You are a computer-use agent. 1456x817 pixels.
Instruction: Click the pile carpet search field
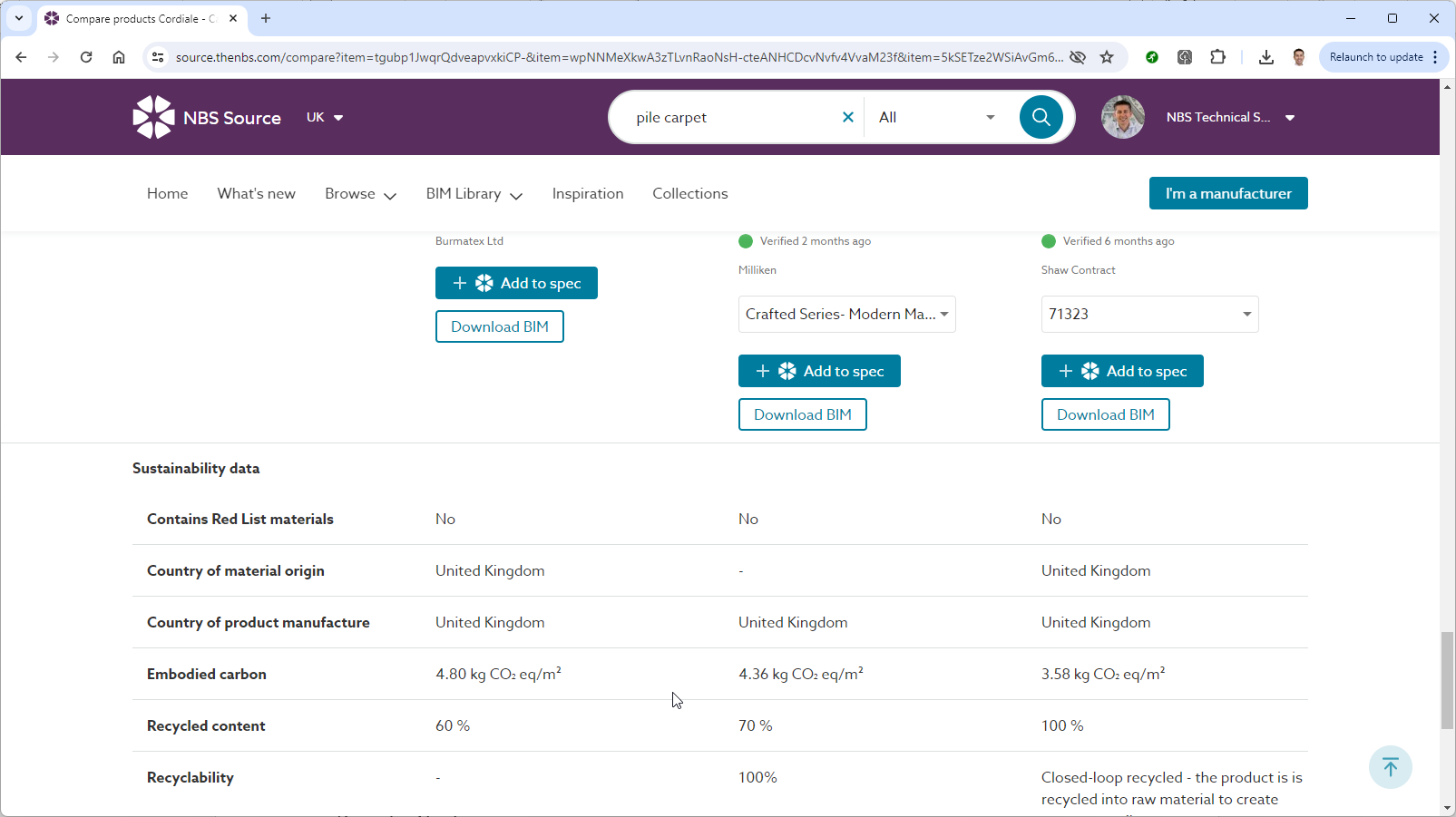pyautogui.click(x=735, y=117)
